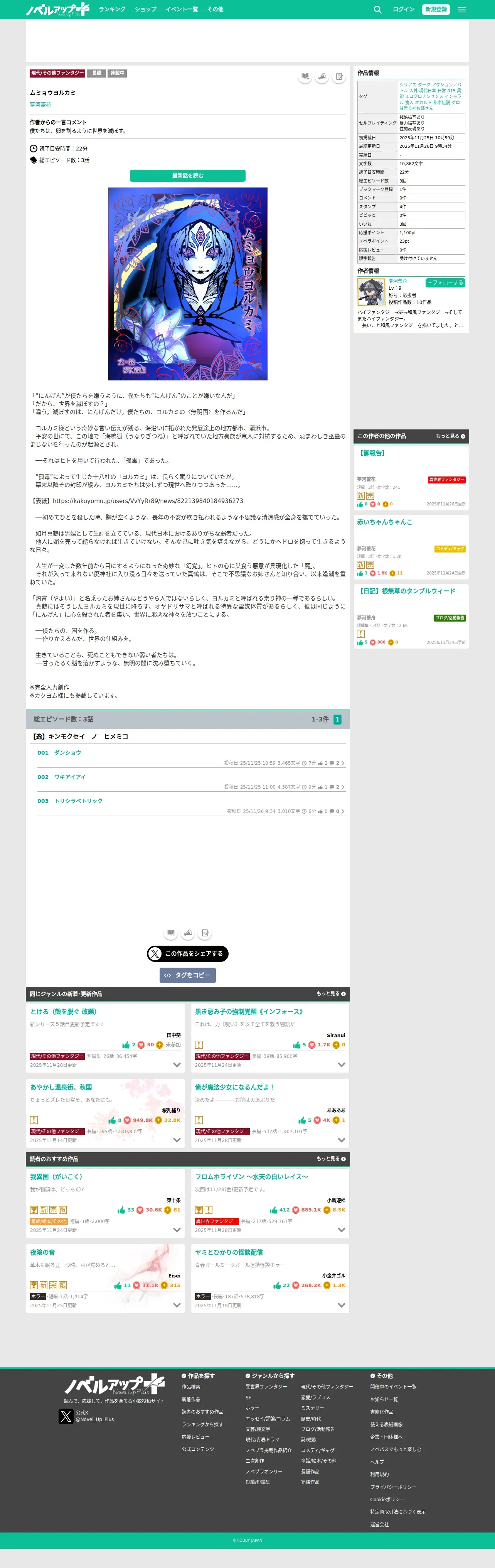This screenshot has width=495, height=1568.
Task: Expand the 我異国（がいこく） card details
Action: (177, 1230)
